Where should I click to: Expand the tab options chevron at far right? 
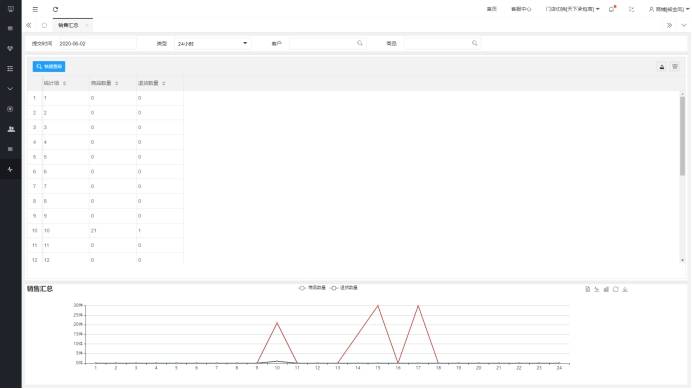pyautogui.click(x=684, y=26)
